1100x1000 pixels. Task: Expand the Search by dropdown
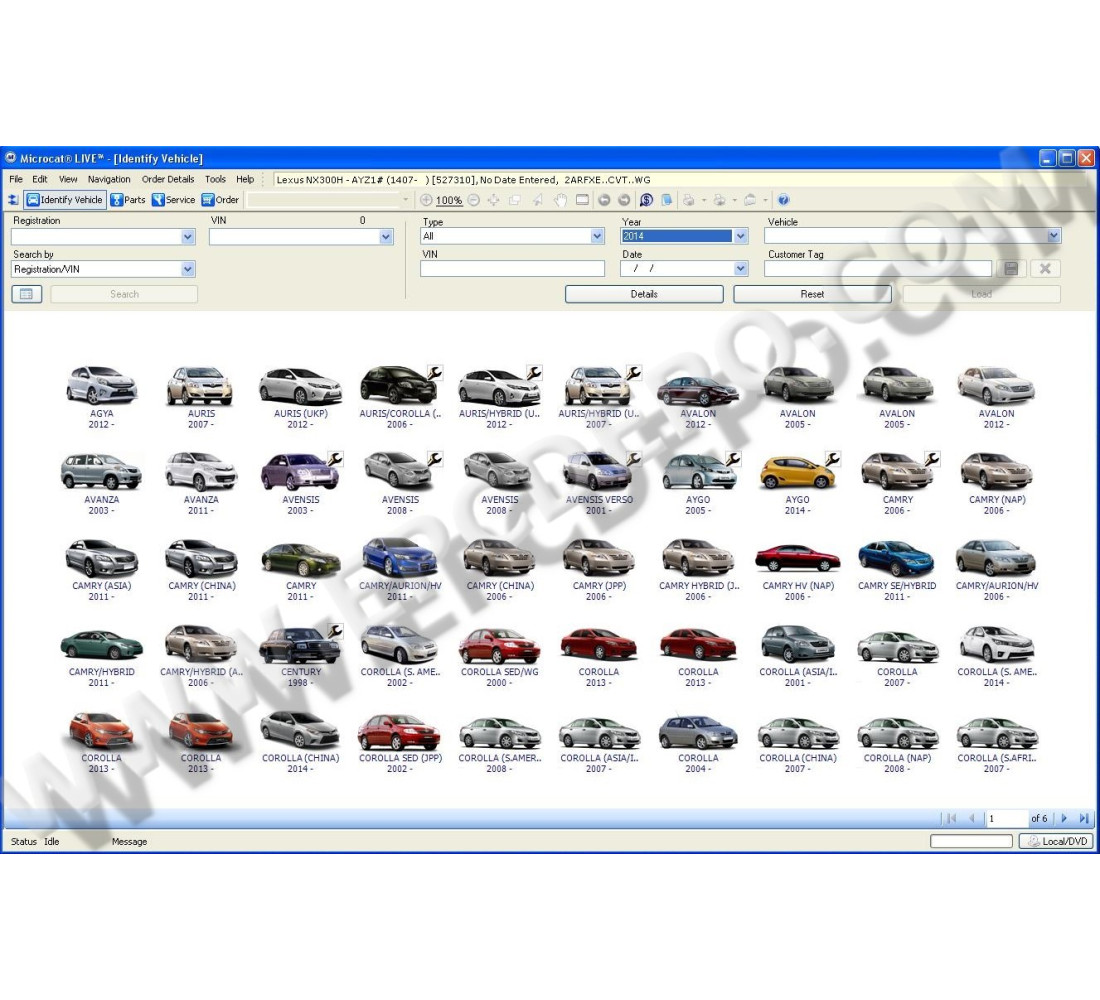[x=187, y=269]
